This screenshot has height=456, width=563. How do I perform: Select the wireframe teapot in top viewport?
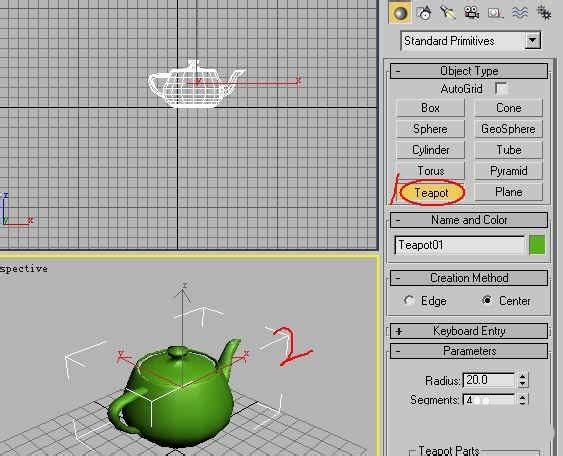click(x=196, y=85)
